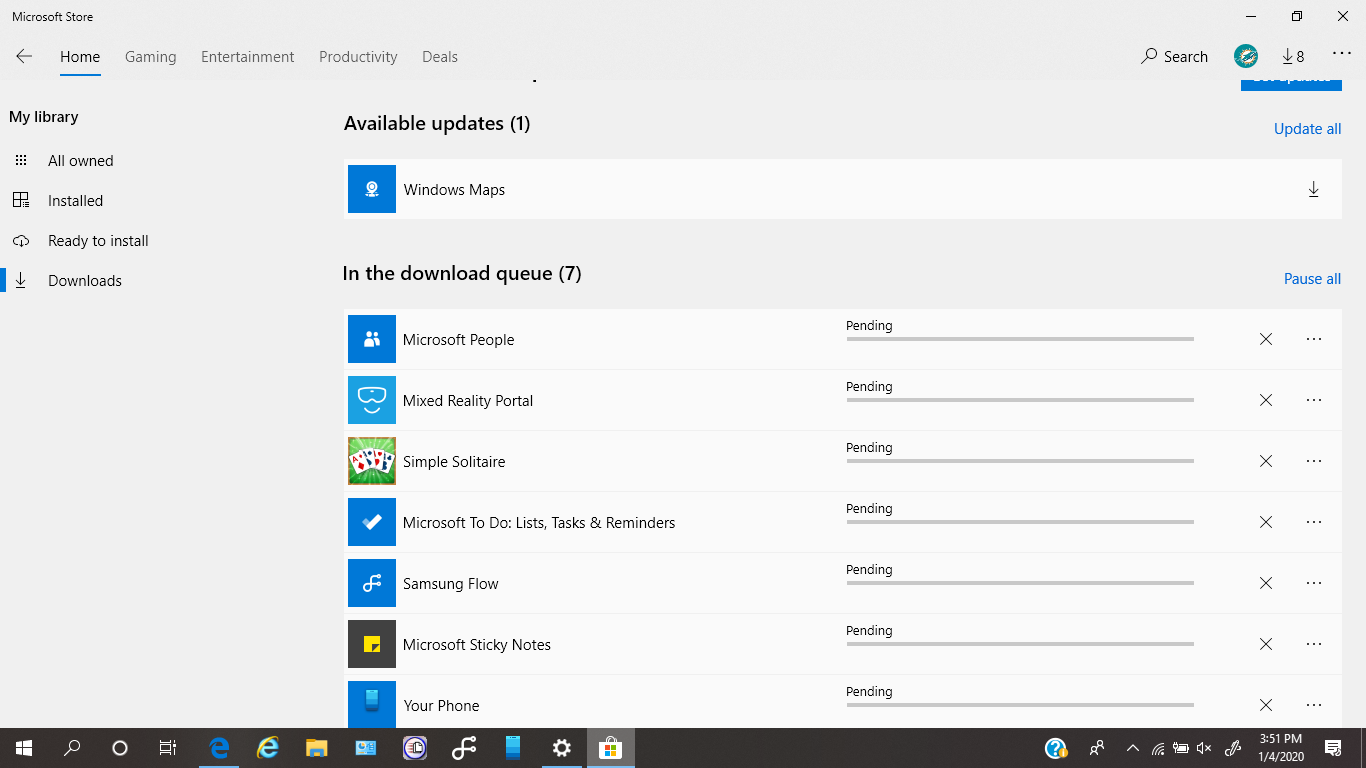The image size is (1366, 768).
Task: Click the Microsoft People app icon
Action: tap(371, 339)
